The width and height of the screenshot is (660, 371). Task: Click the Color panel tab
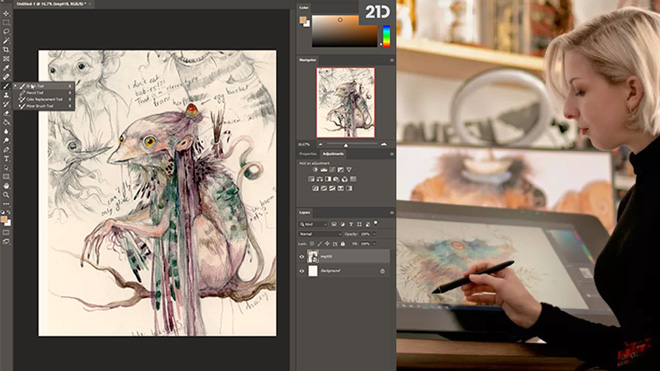(303, 8)
